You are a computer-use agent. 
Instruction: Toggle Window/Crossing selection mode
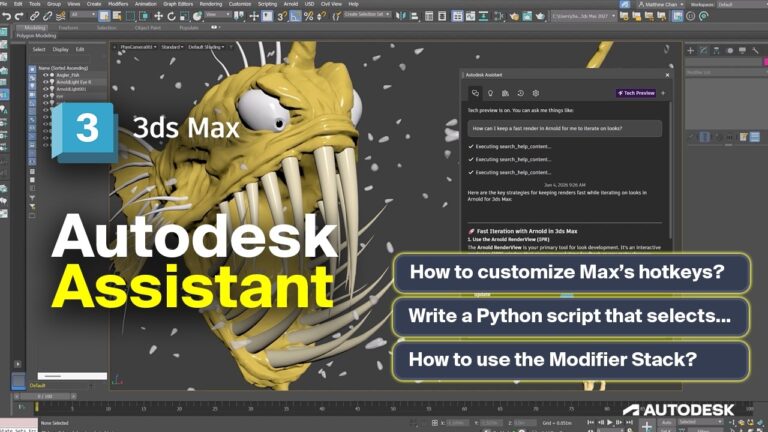(144, 16)
